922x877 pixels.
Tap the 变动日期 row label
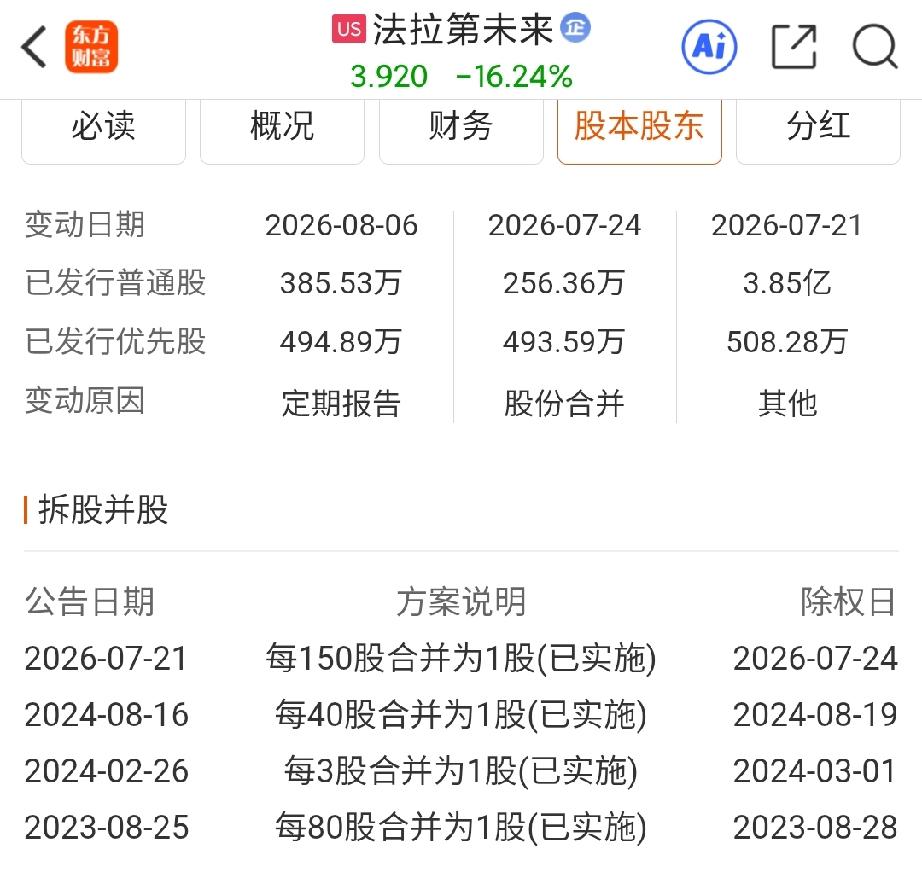(85, 225)
